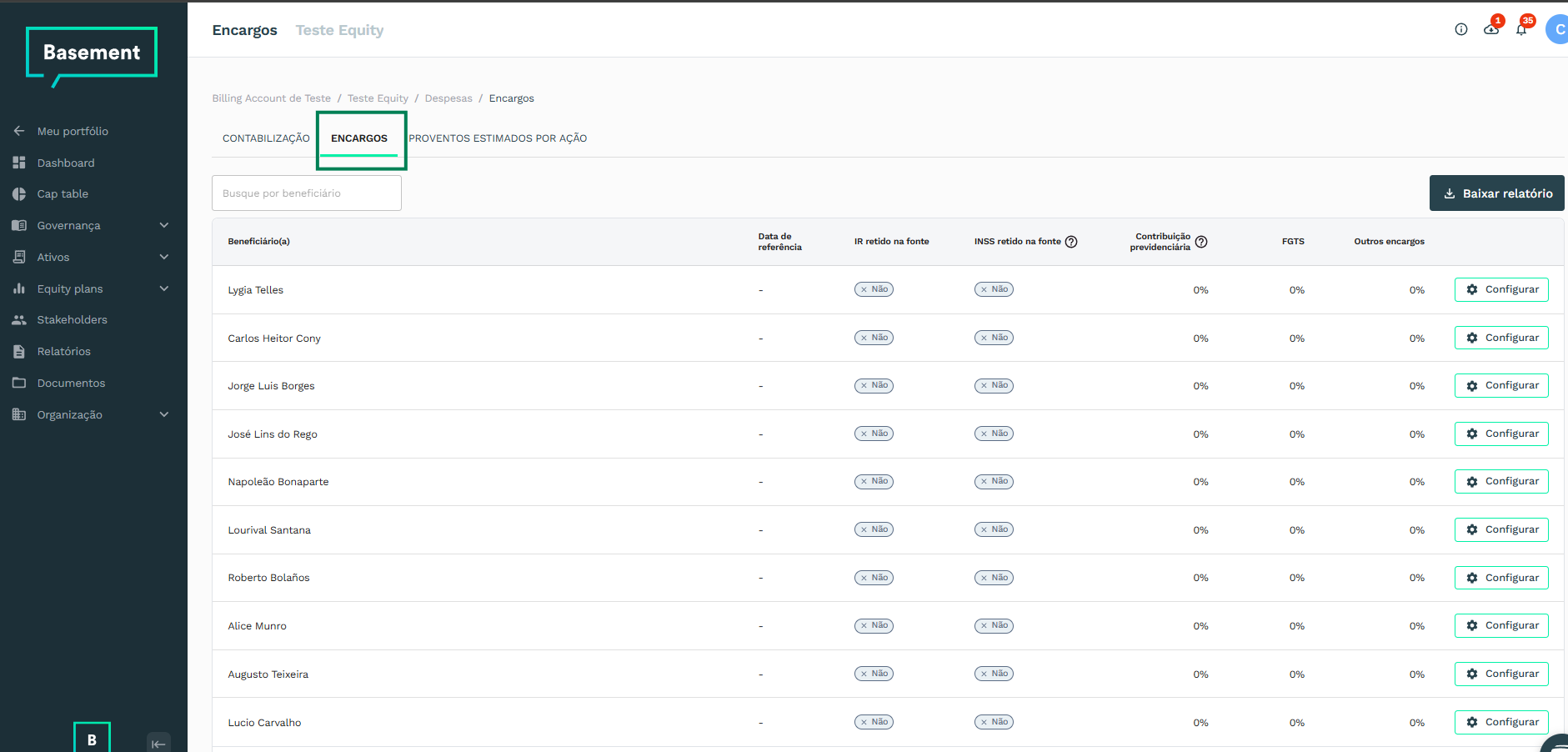Click the Busque por beneficiário search field
1568x752 pixels.
coord(307,193)
